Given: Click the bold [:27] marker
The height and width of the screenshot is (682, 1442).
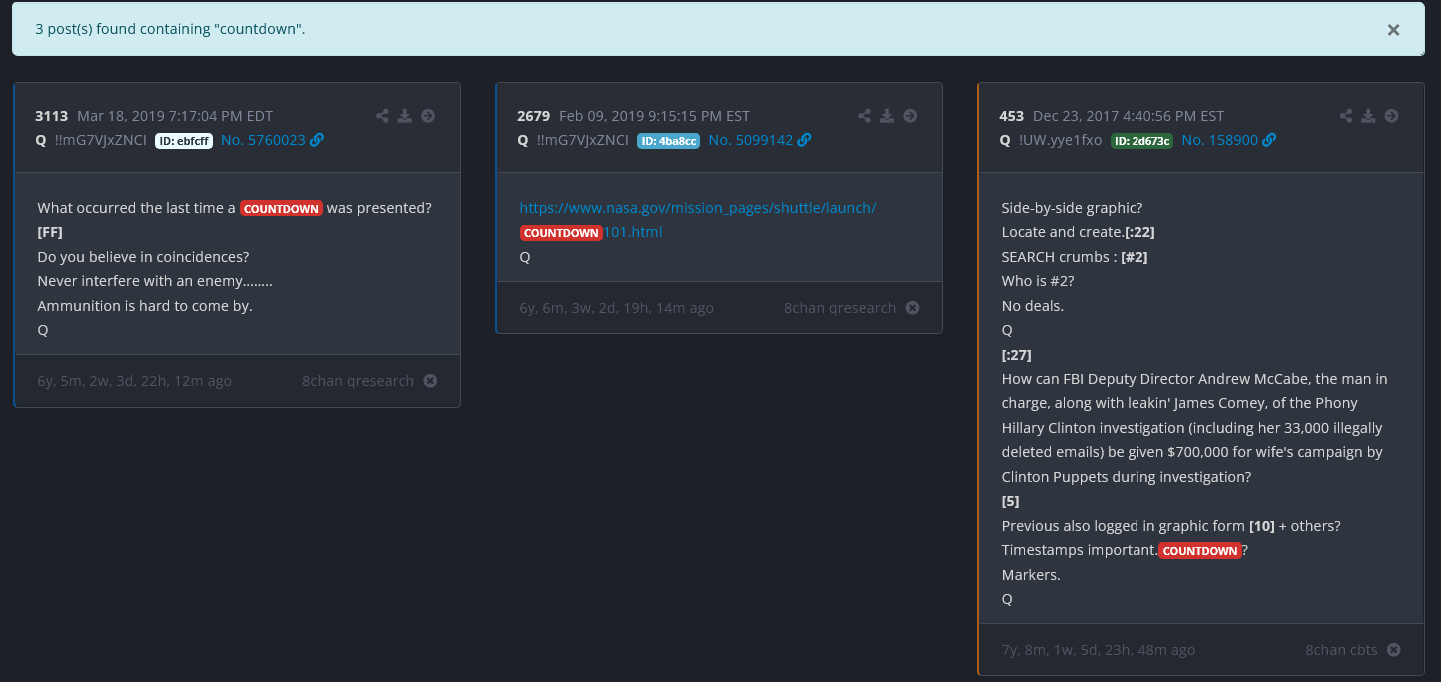Looking at the screenshot, I should (1016, 355).
